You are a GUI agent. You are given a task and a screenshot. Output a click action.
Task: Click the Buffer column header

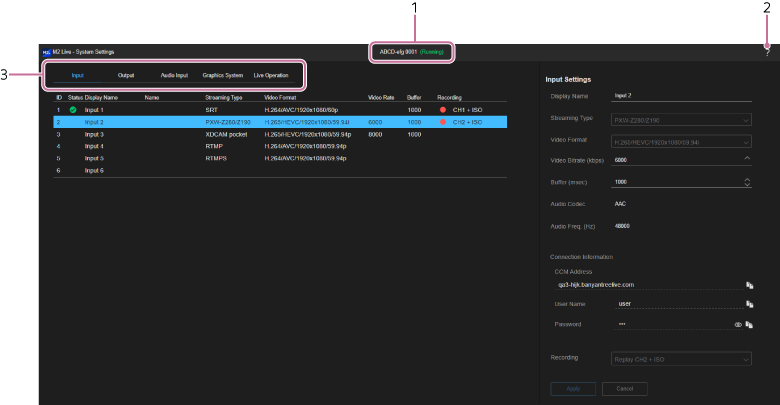[x=414, y=98]
